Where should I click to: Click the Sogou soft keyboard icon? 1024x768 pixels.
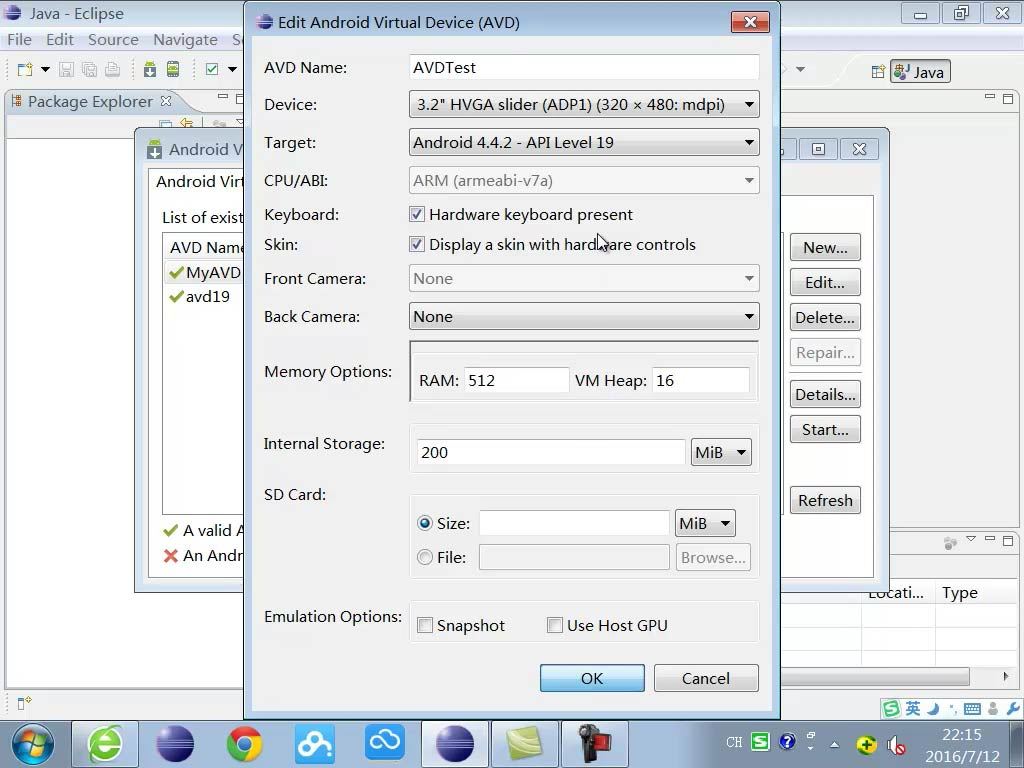(x=972, y=709)
